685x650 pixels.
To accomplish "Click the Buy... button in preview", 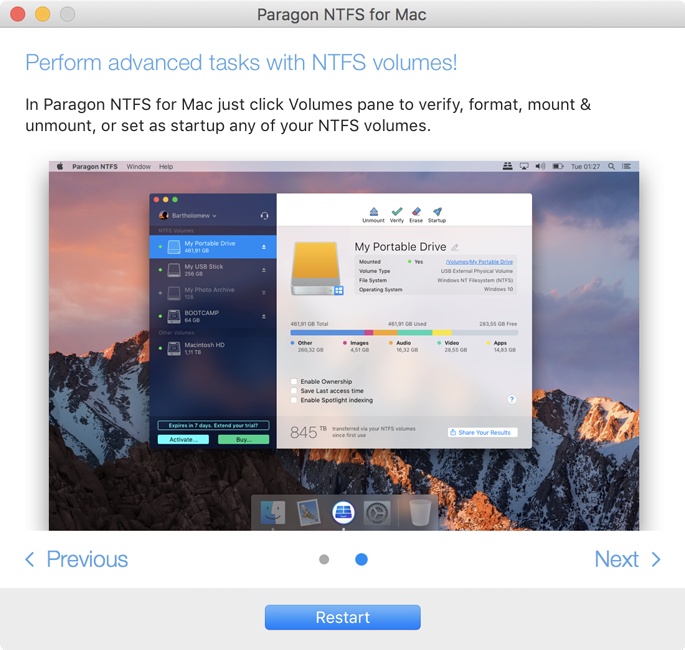I will pos(243,439).
